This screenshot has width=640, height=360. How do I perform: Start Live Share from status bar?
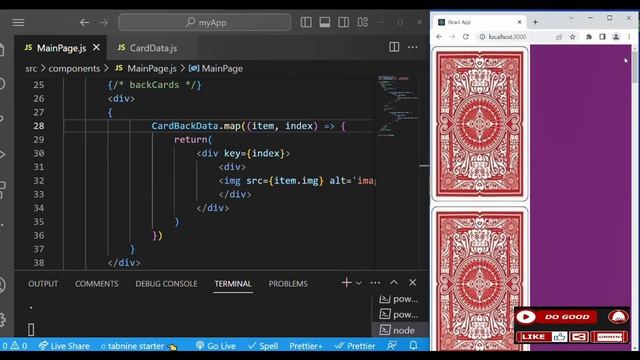click(64, 346)
